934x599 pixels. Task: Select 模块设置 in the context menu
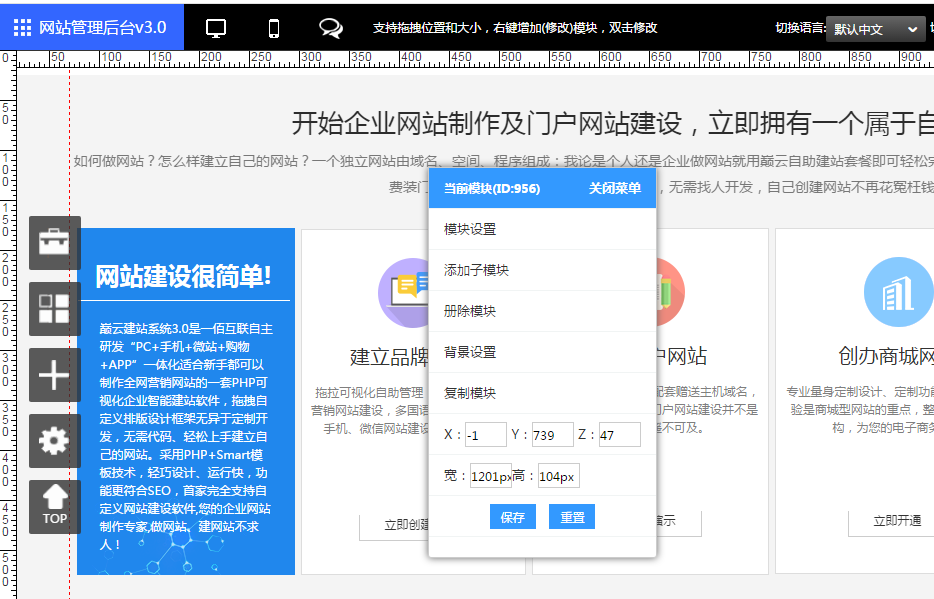point(470,229)
